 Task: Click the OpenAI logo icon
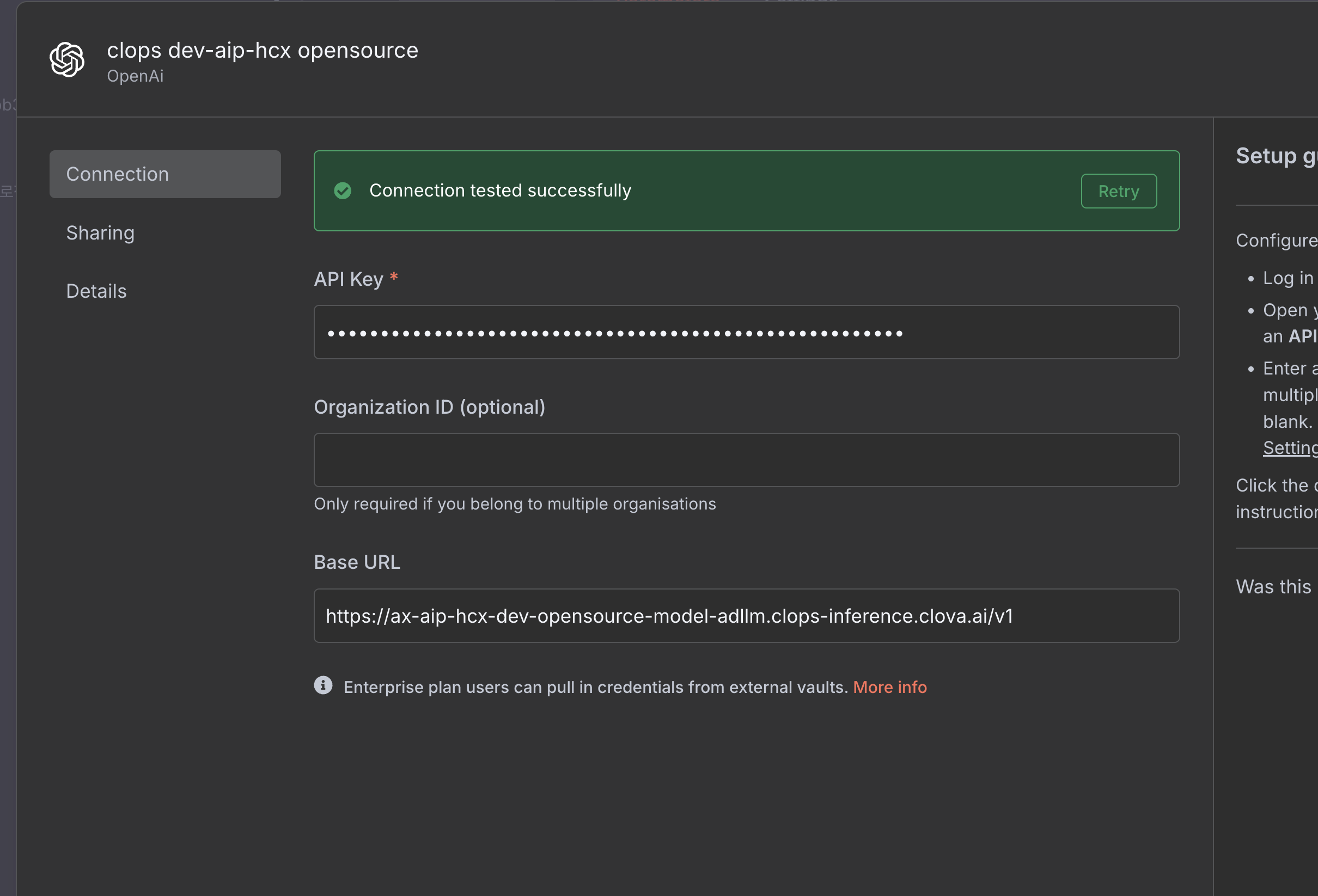(67, 59)
